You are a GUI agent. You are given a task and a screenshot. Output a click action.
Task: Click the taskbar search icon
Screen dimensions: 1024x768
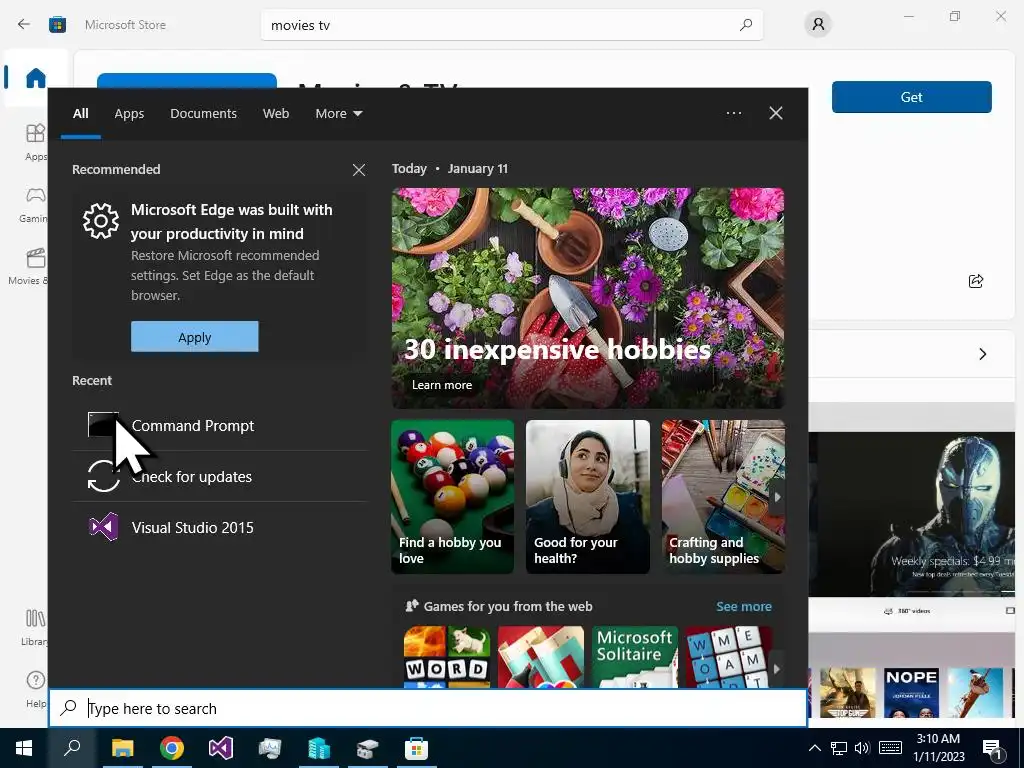pyautogui.click(x=72, y=748)
